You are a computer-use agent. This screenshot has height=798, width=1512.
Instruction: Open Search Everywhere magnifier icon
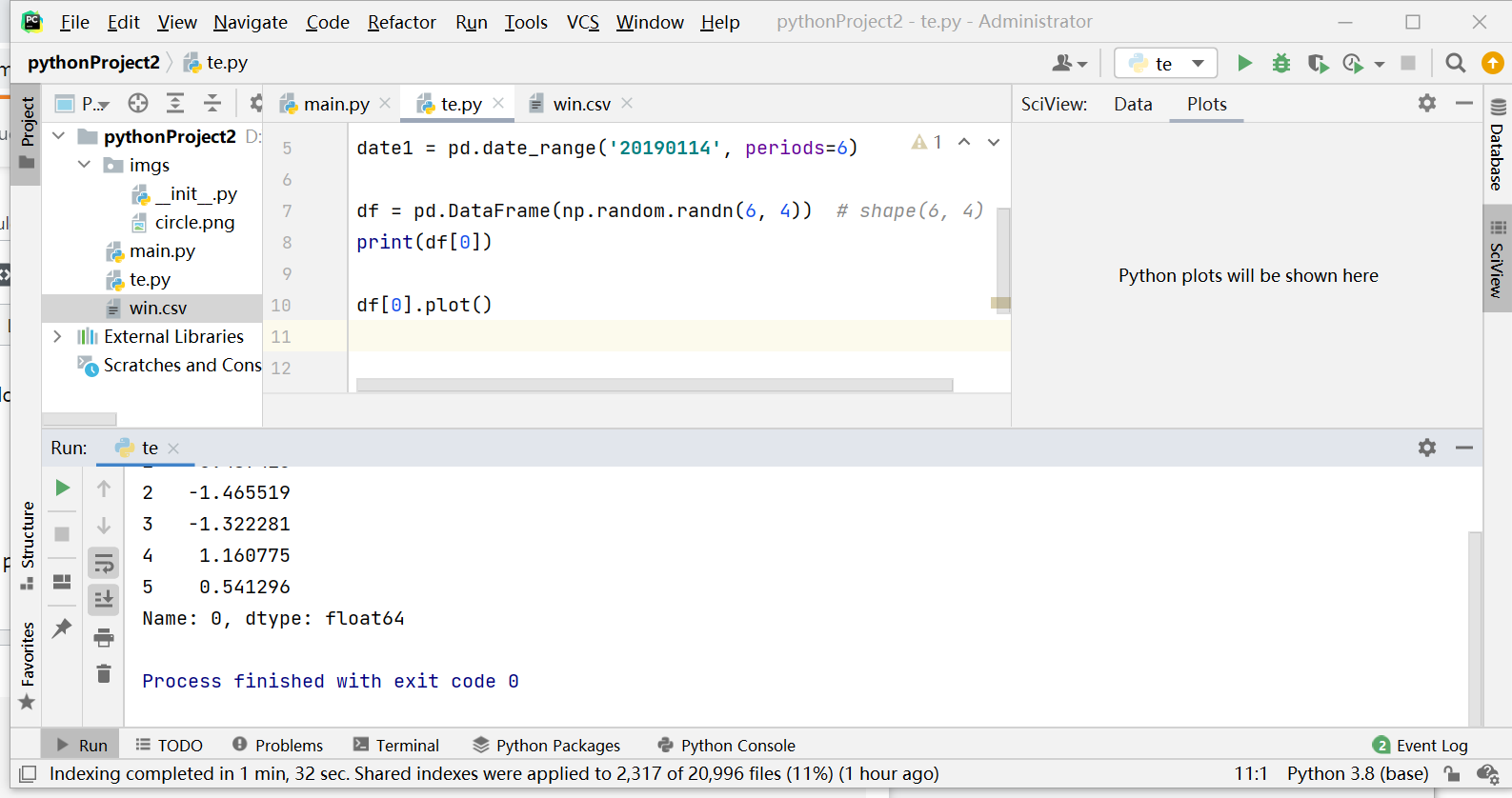[1455, 63]
